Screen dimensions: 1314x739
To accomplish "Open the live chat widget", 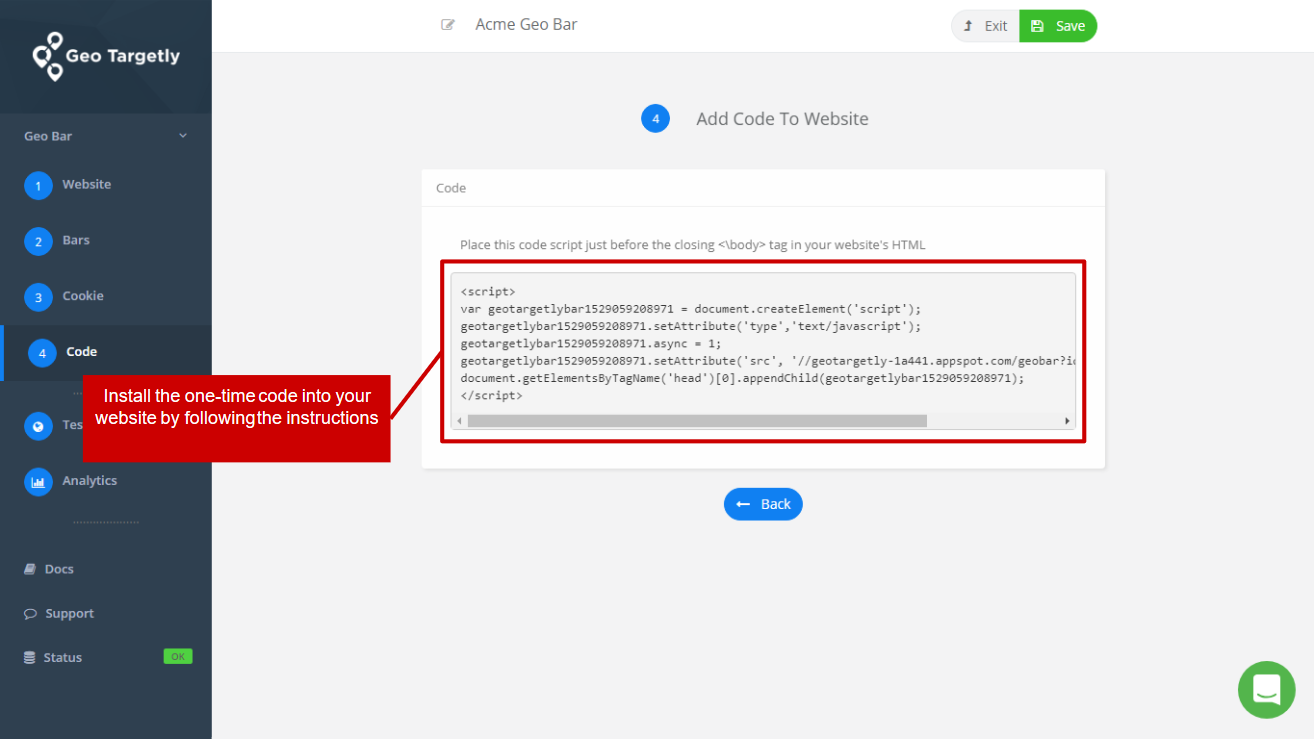I will [1266, 690].
